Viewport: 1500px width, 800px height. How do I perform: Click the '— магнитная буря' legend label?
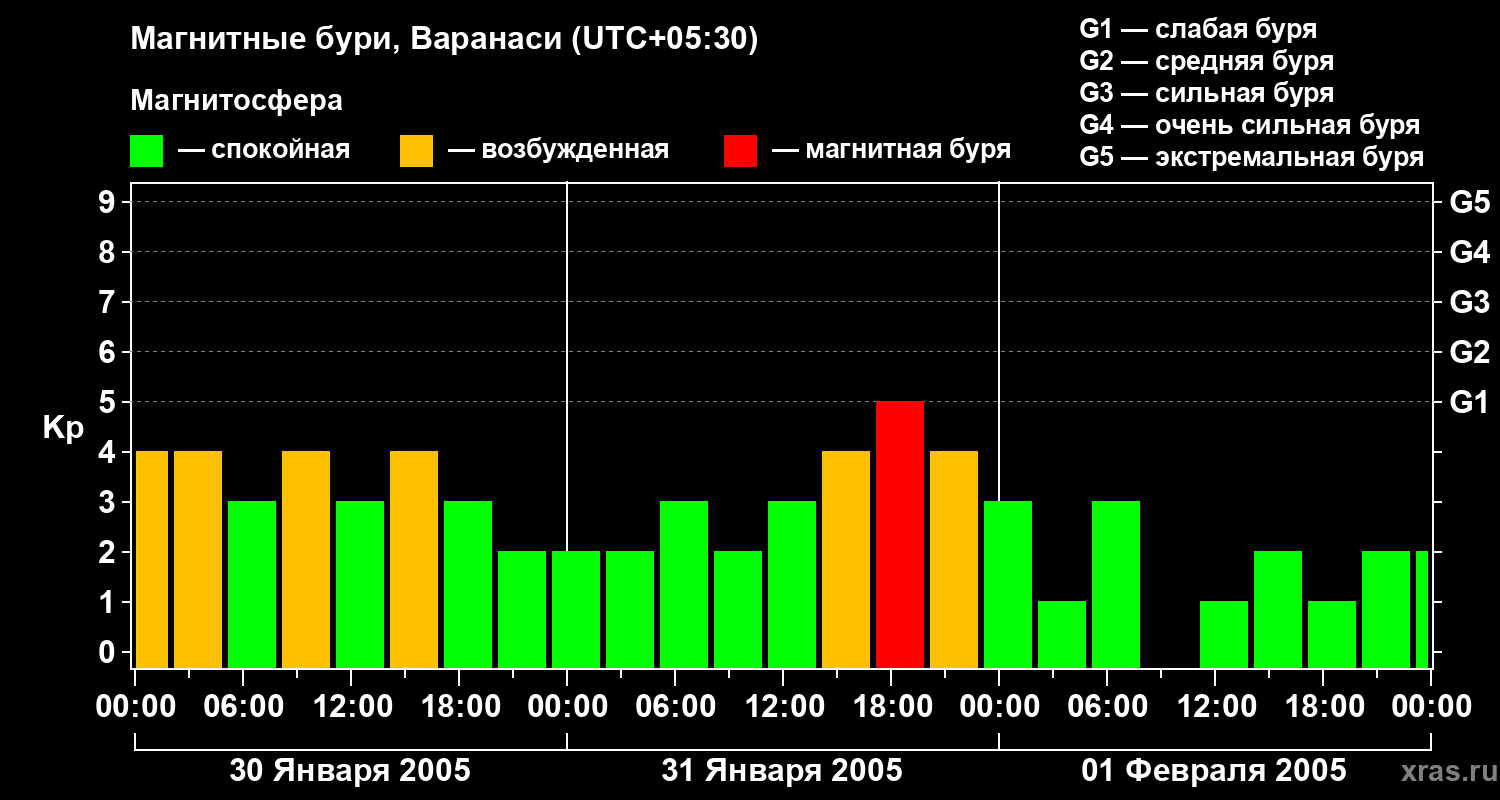(x=891, y=150)
